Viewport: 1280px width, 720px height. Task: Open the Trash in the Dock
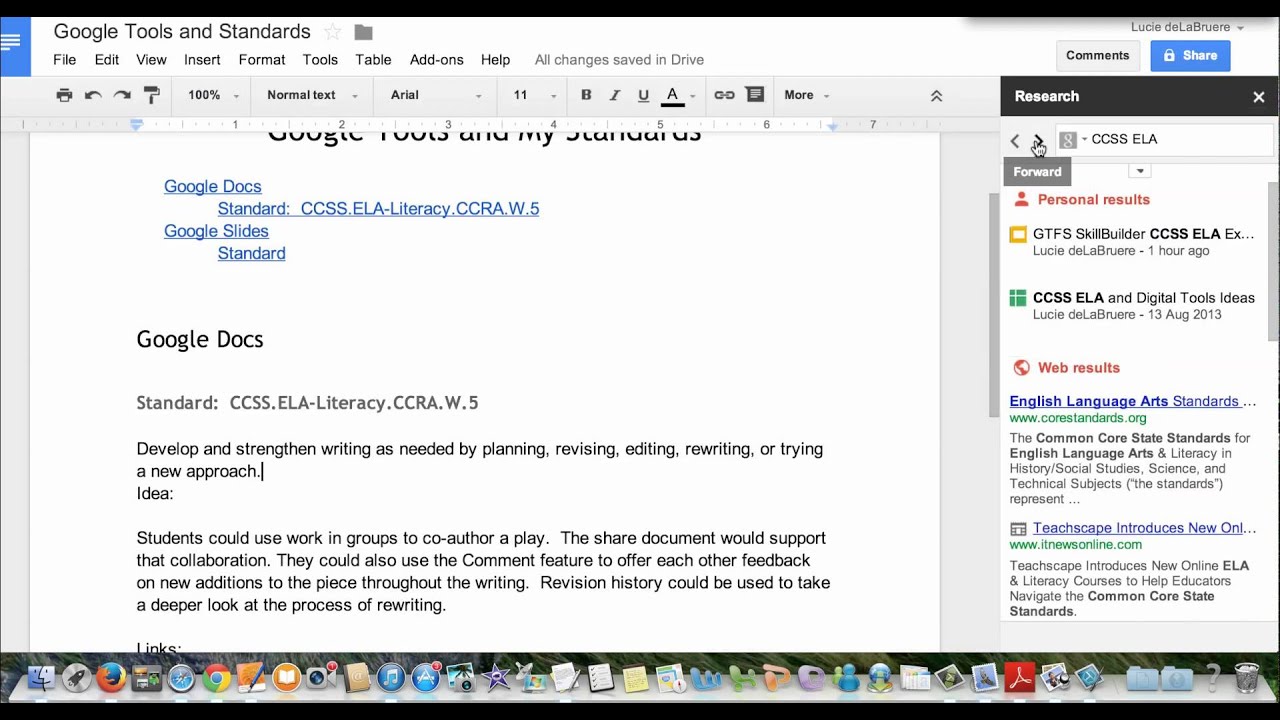tap(1247, 678)
